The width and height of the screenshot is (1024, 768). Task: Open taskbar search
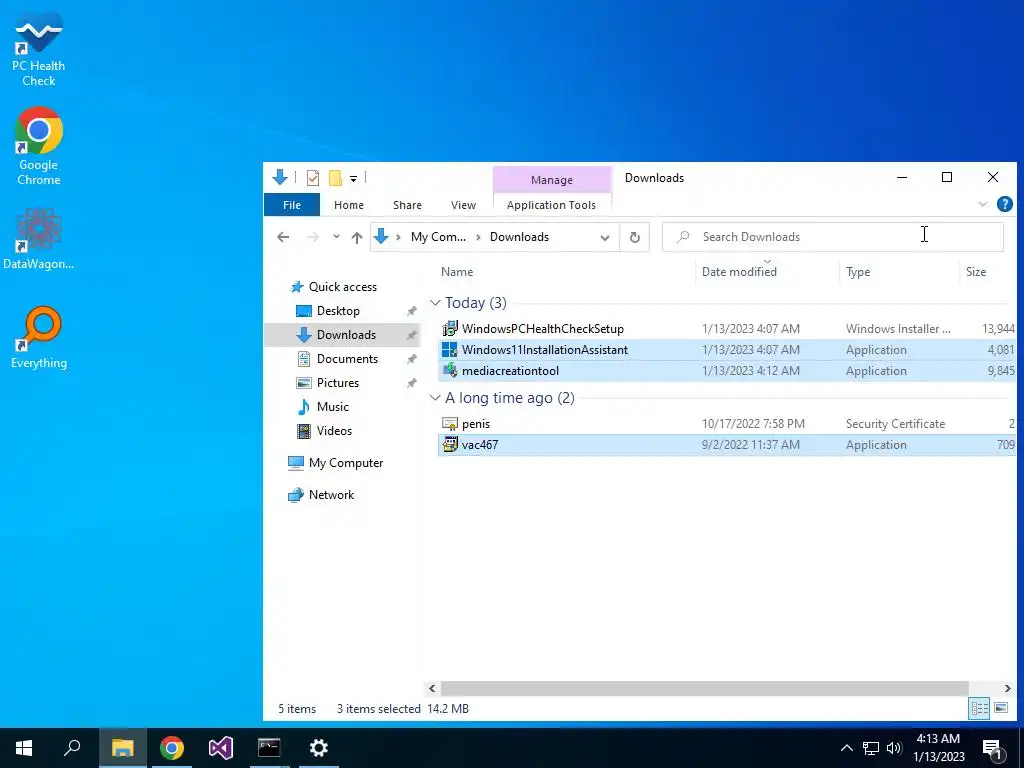72,748
